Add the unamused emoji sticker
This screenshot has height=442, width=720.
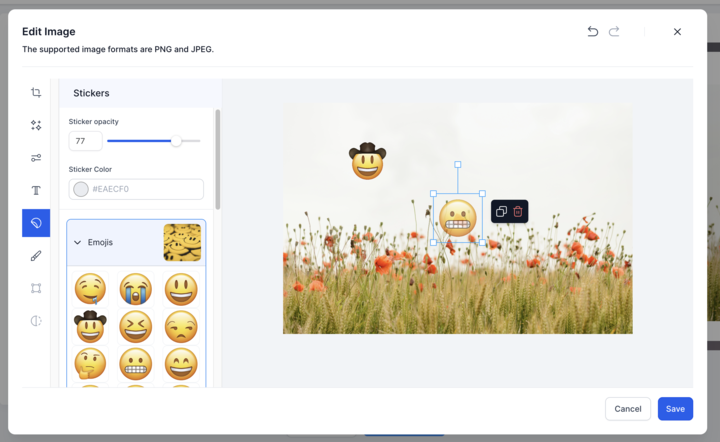pyautogui.click(x=181, y=326)
